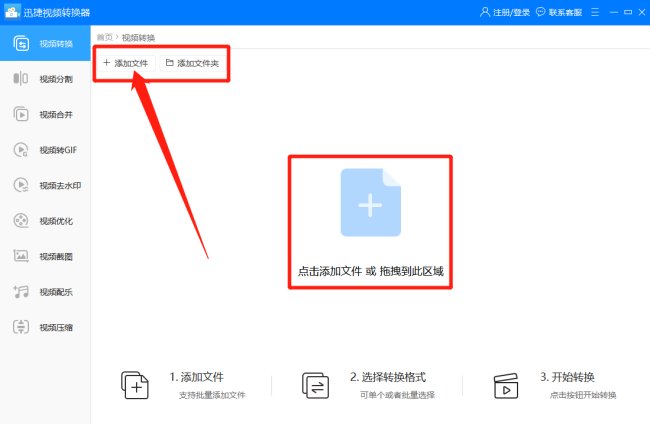Close the converter window
This screenshot has width=650, height=424.
click(x=642, y=12)
